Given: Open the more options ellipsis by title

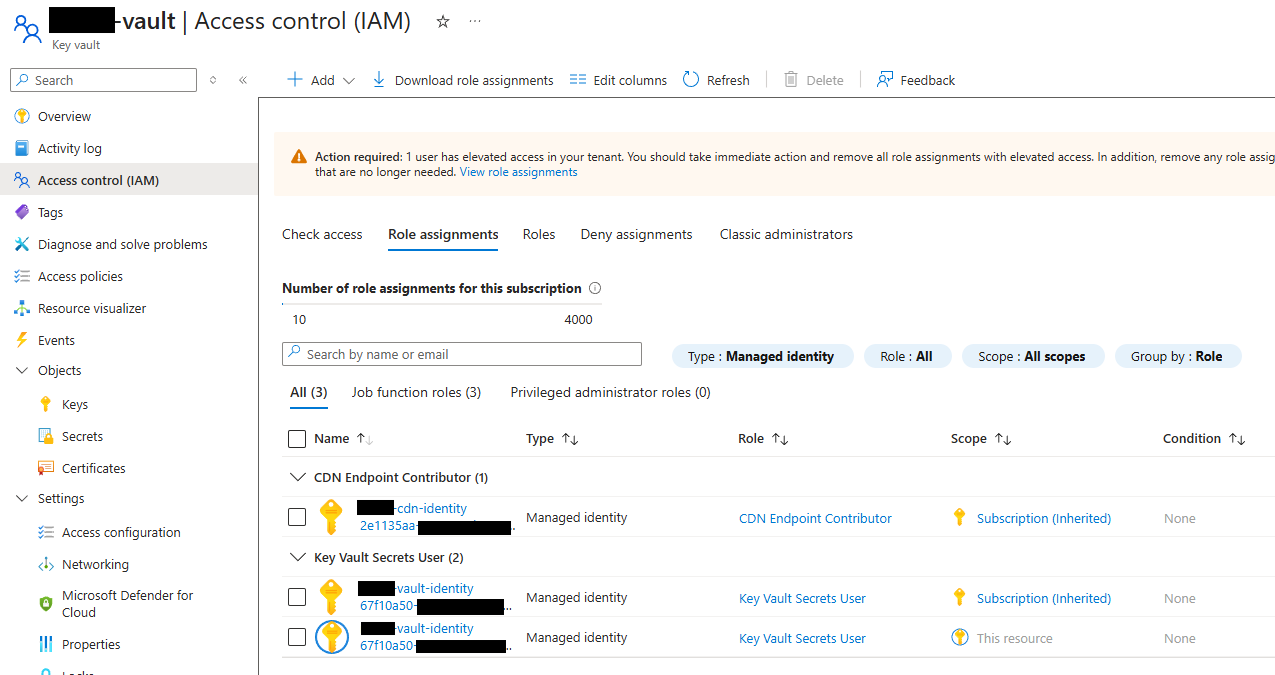Looking at the screenshot, I should pos(475,22).
